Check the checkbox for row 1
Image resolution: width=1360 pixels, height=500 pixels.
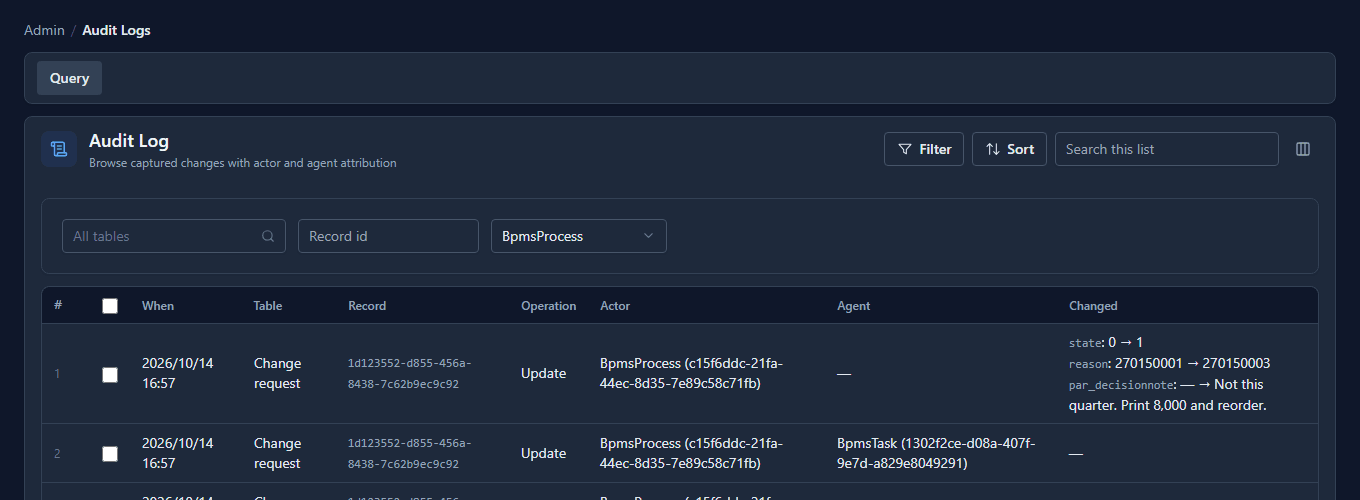tap(110, 374)
